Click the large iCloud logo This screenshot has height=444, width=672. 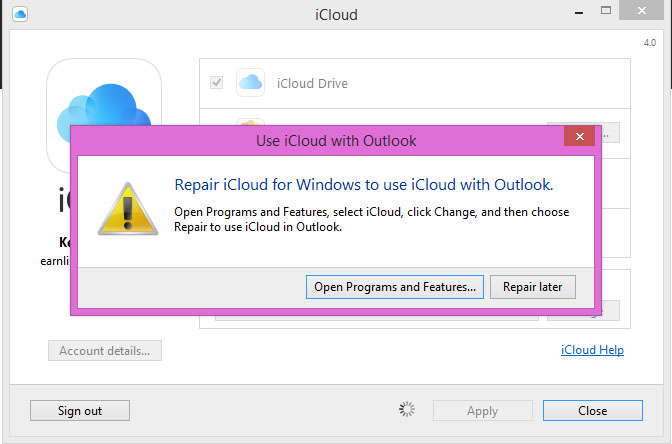105,115
